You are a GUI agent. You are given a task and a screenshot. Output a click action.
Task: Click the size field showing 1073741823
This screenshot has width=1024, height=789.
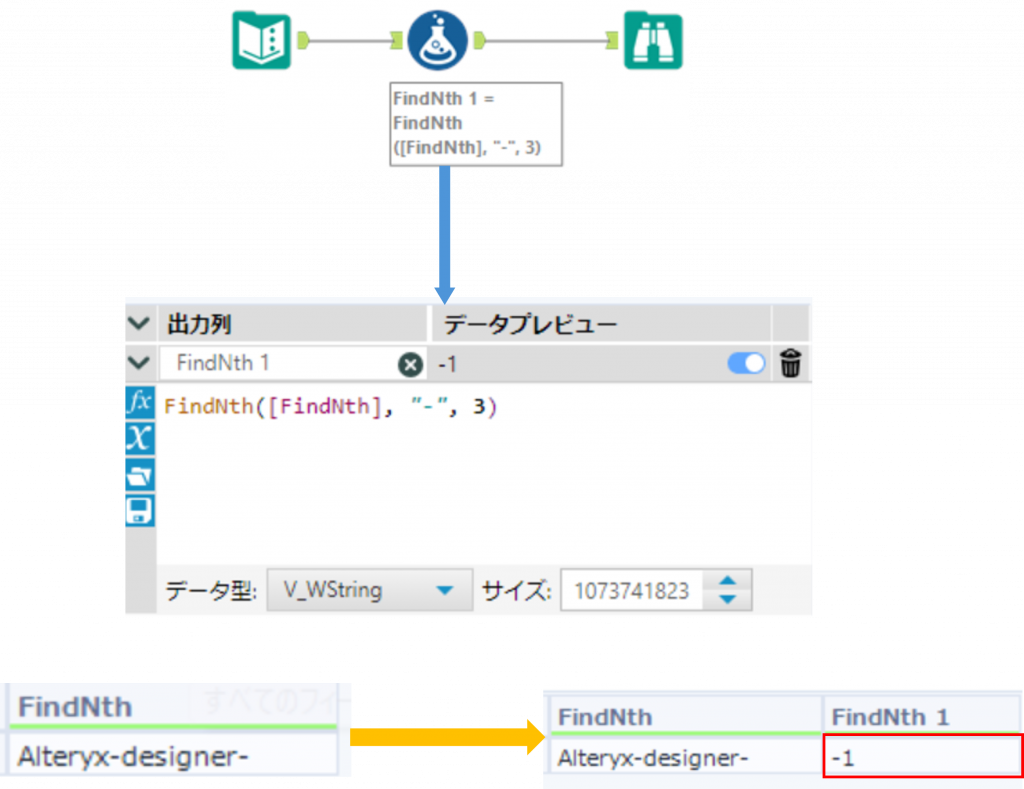pyautogui.click(x=630, y=591)
